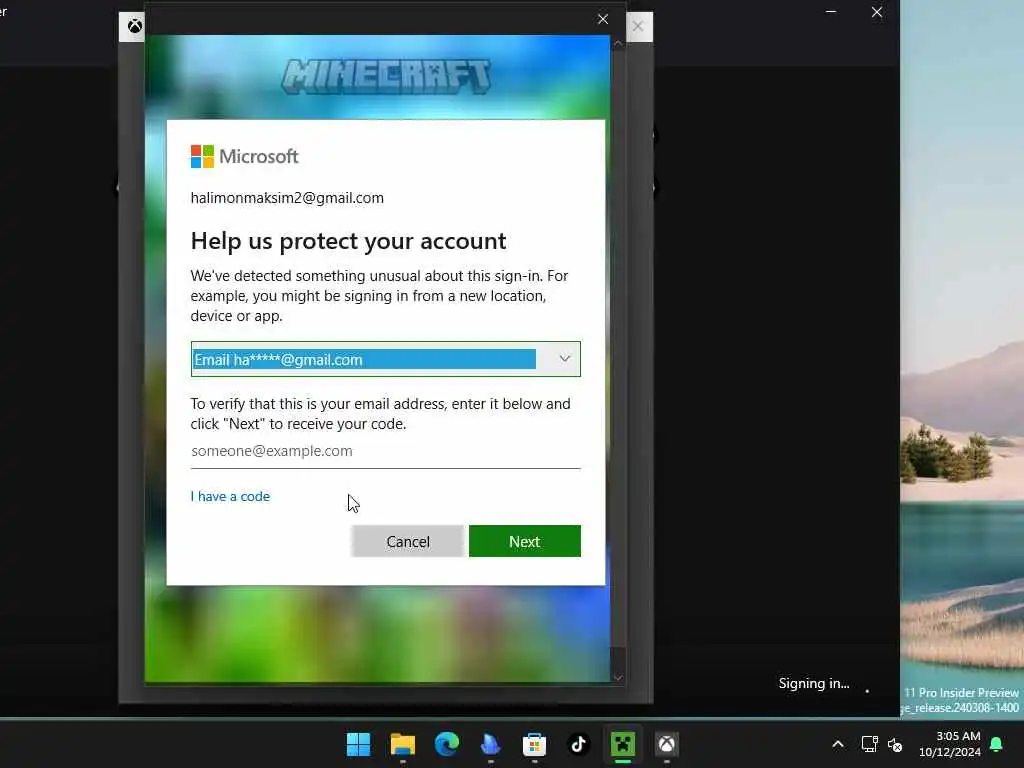Close the Minecraft sign-in dialog
Viewport: 1024px width, 768px height.
pos(603,20)
